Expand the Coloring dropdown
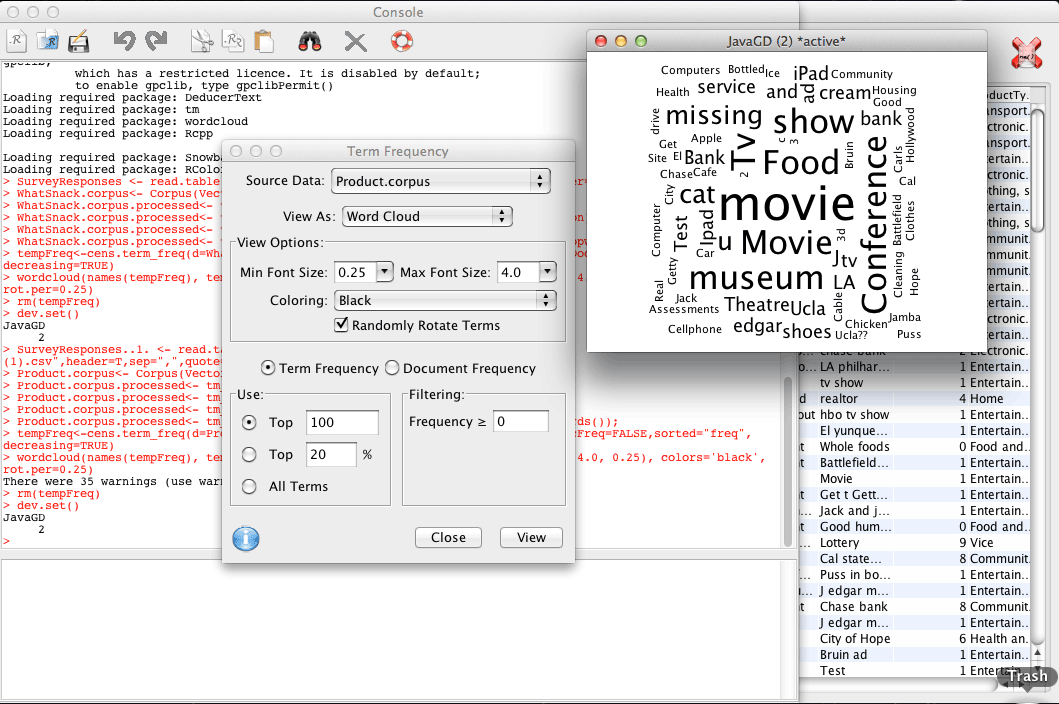1059x704 pixels. (x=445, y=300)
